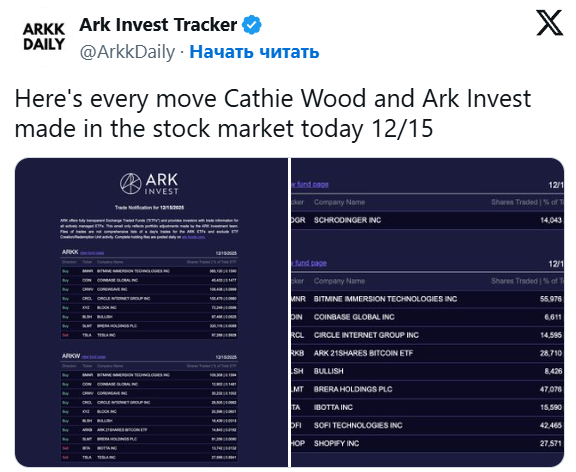Viewport: 576px width, 472px height.
Task: Click the ARK Invest logo in image
Action: point(149,183)
